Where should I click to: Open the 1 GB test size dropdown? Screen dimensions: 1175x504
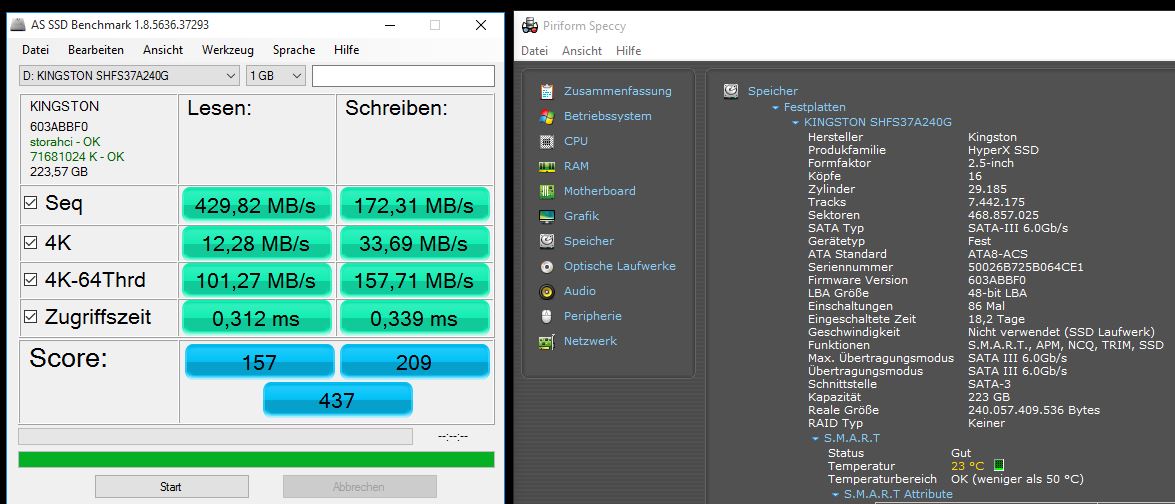point(276,76)
